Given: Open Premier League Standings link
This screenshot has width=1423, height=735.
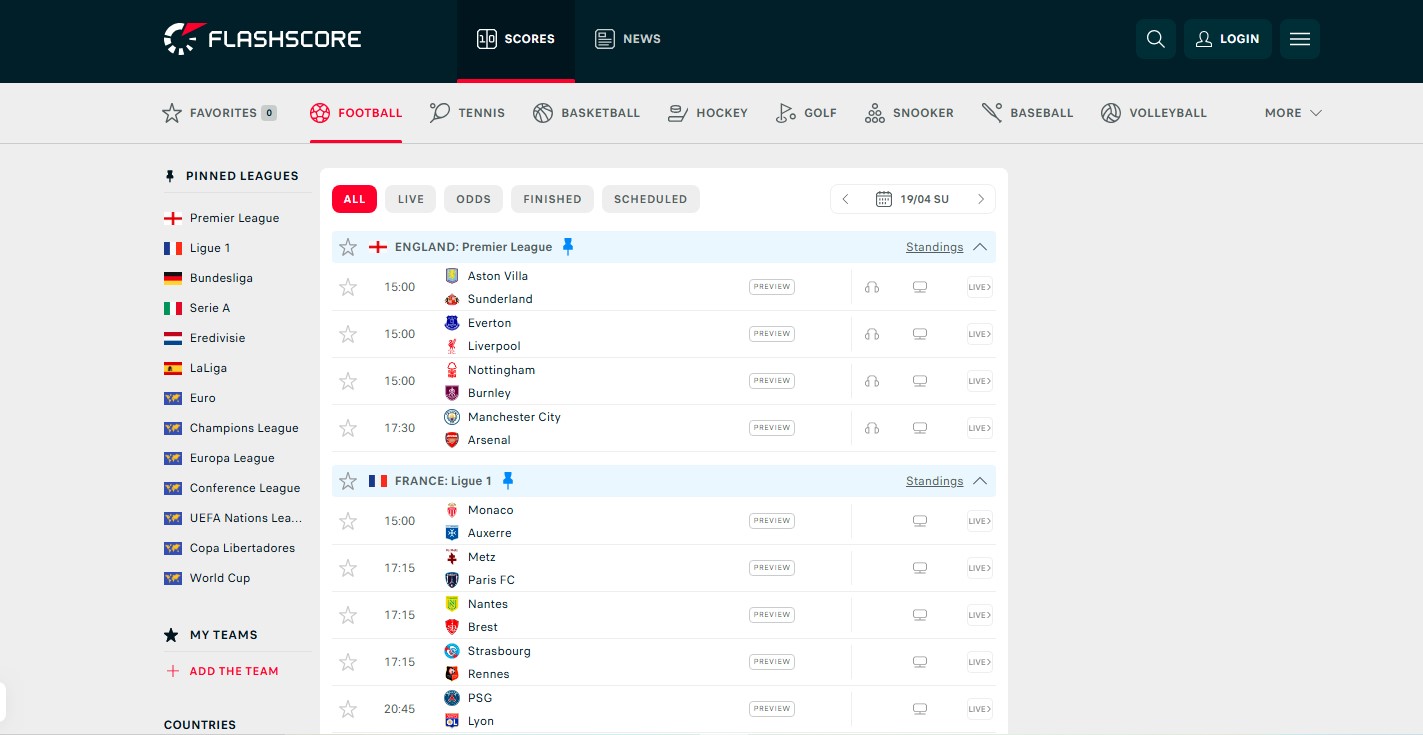Looking at the screenshot, I should [x=934, y=247].
